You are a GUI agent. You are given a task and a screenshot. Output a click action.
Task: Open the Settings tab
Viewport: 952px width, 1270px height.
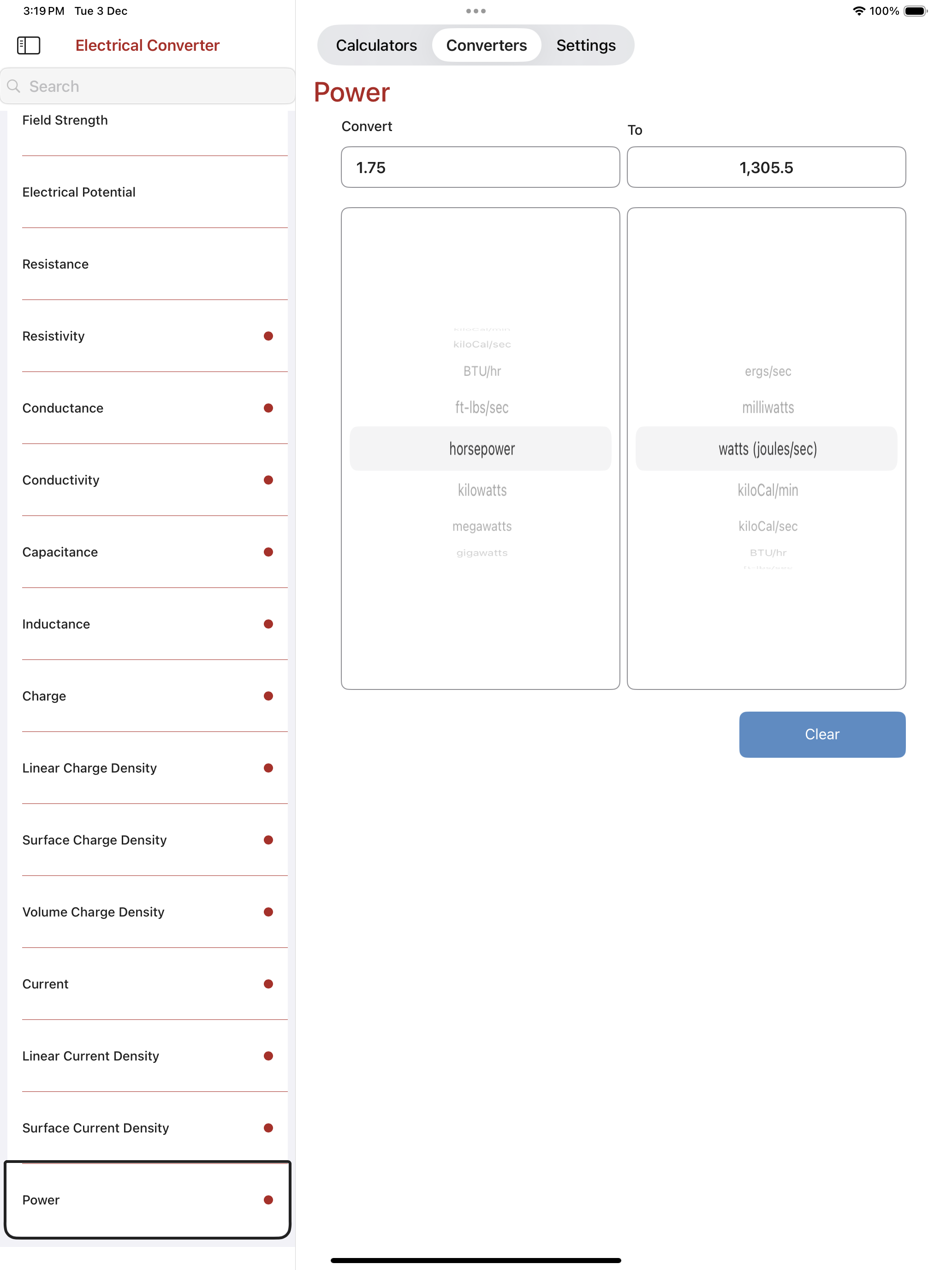point(586,45)
